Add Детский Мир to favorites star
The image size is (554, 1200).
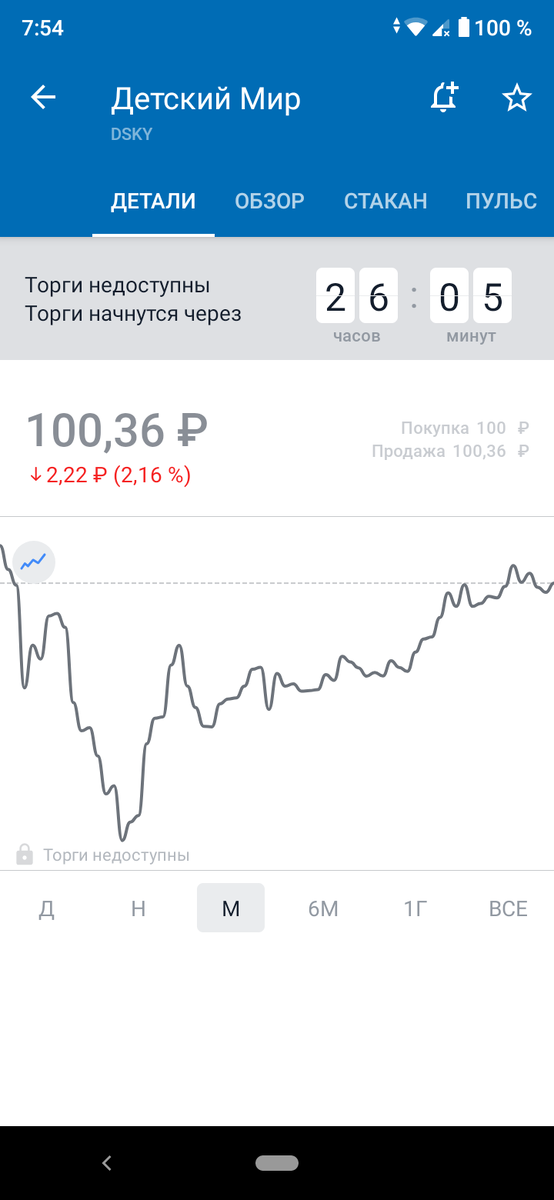516,98
